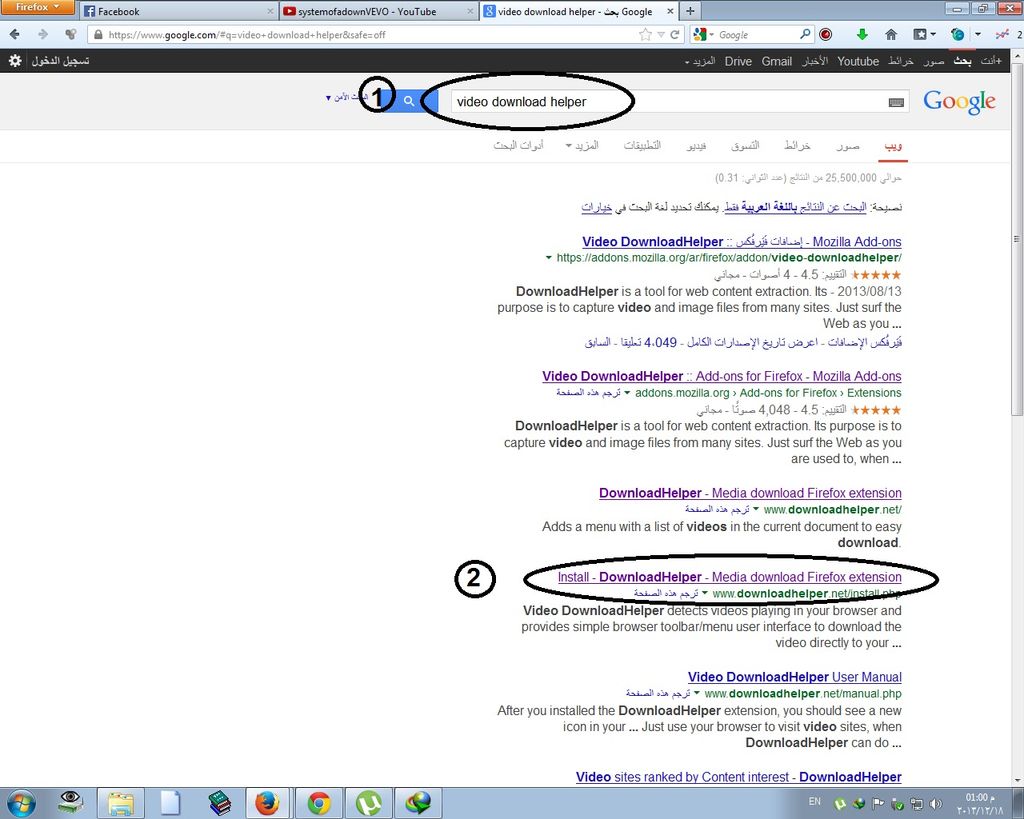This screenshot has width=1024, height=819.
Task: Open Drive from the Google top bar
Action: (738, 61)
